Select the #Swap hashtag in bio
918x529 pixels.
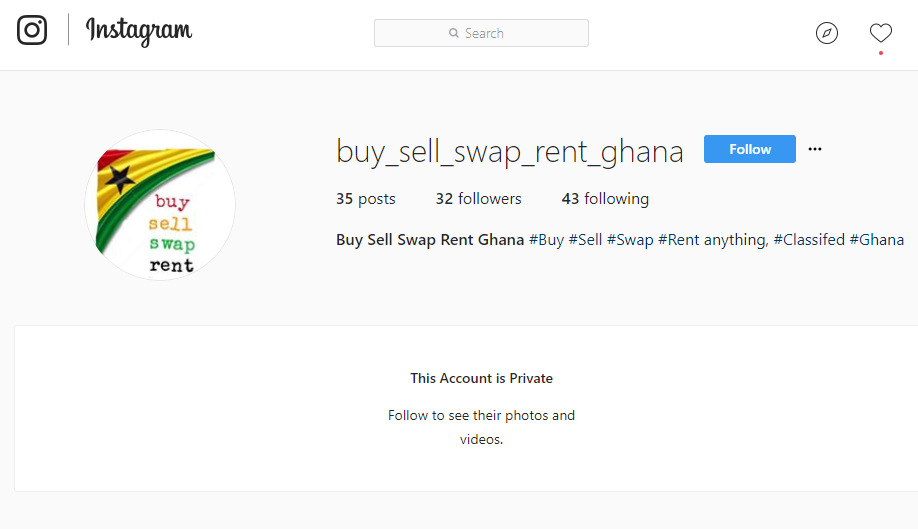tap(630, 240)
